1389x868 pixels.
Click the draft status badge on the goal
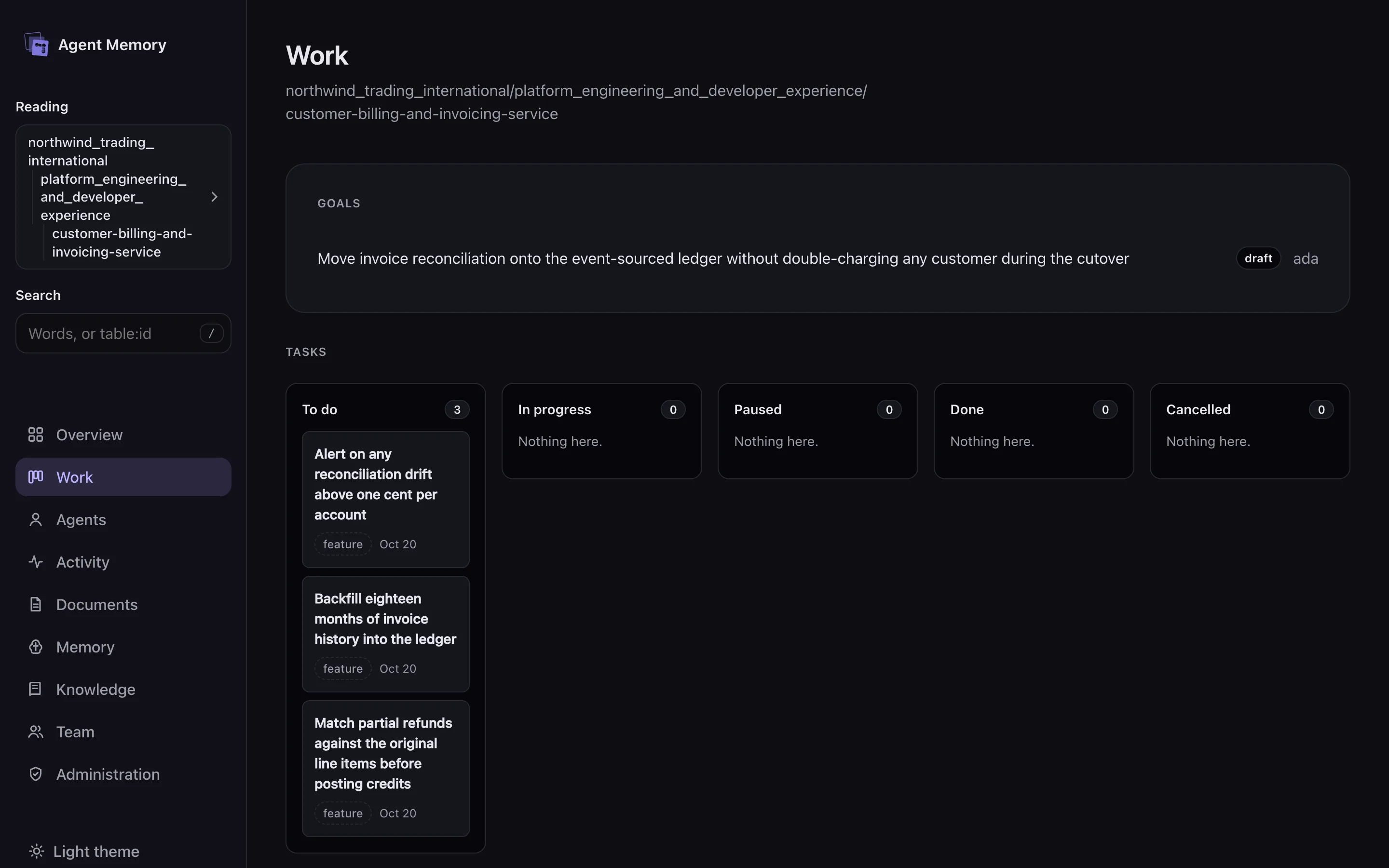(x=1258, y=258)
